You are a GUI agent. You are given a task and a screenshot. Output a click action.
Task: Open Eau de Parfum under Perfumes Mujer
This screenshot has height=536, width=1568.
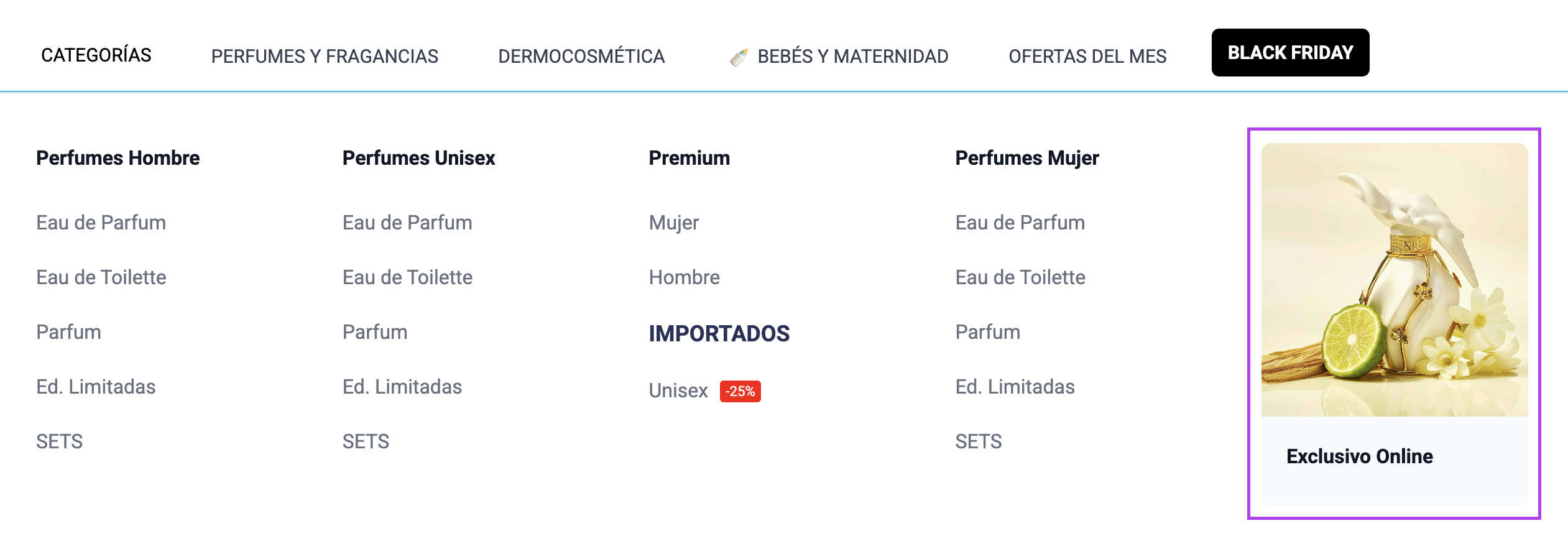1020,223
